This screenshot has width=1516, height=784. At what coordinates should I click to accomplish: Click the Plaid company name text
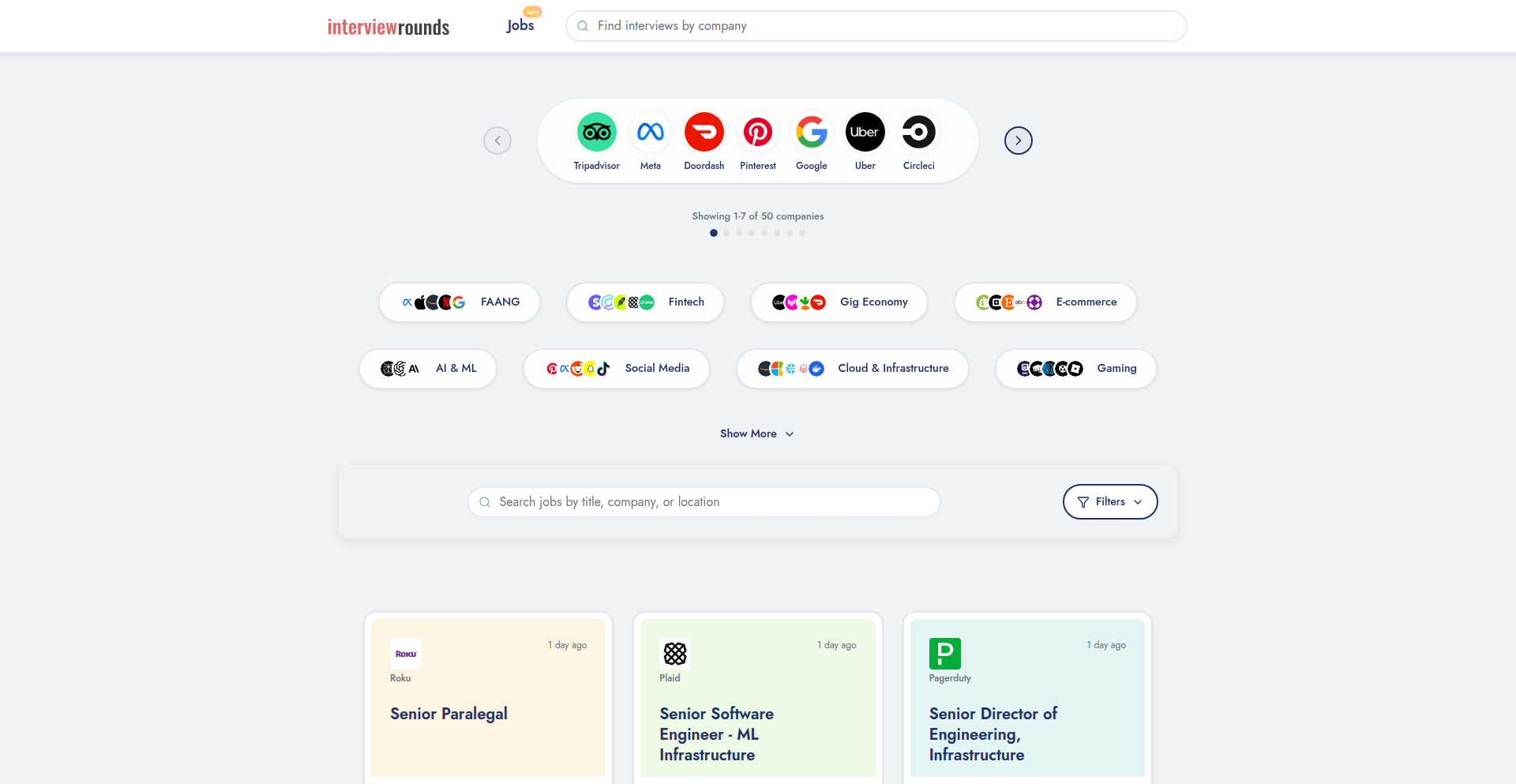point(670,678)
